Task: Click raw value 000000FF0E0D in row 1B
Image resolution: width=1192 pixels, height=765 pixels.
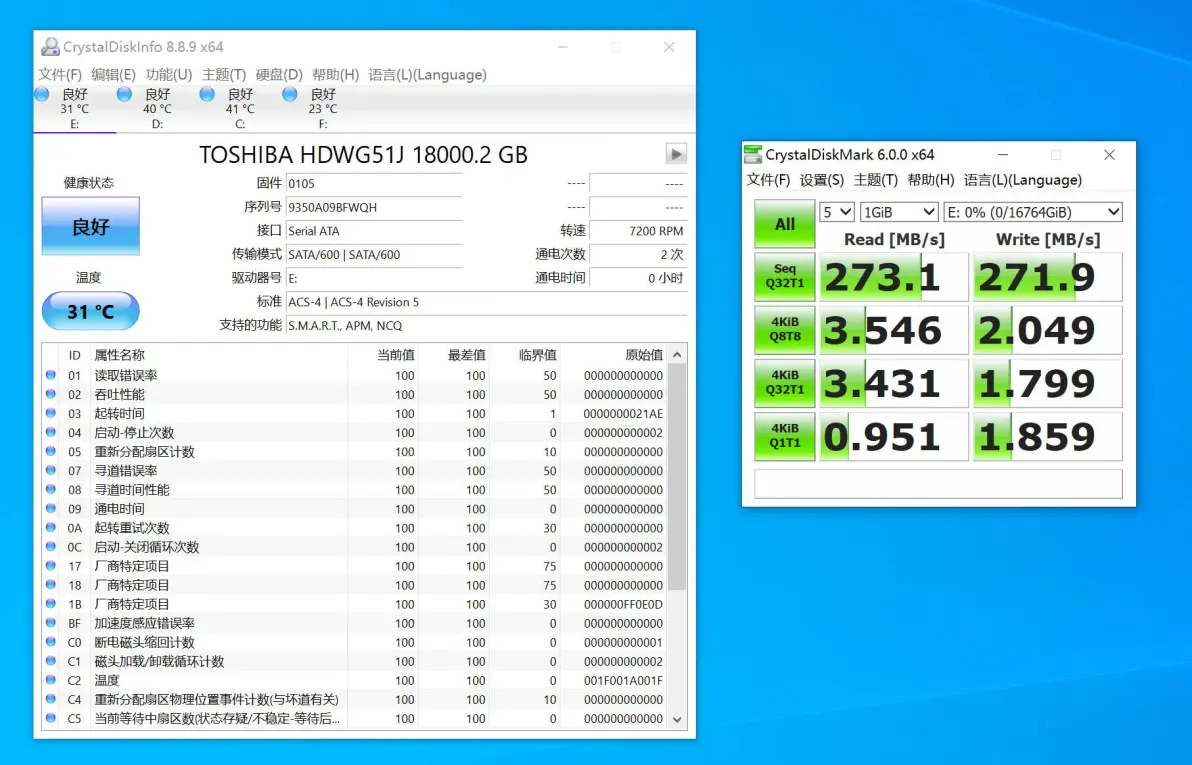Action: (623, 604)
